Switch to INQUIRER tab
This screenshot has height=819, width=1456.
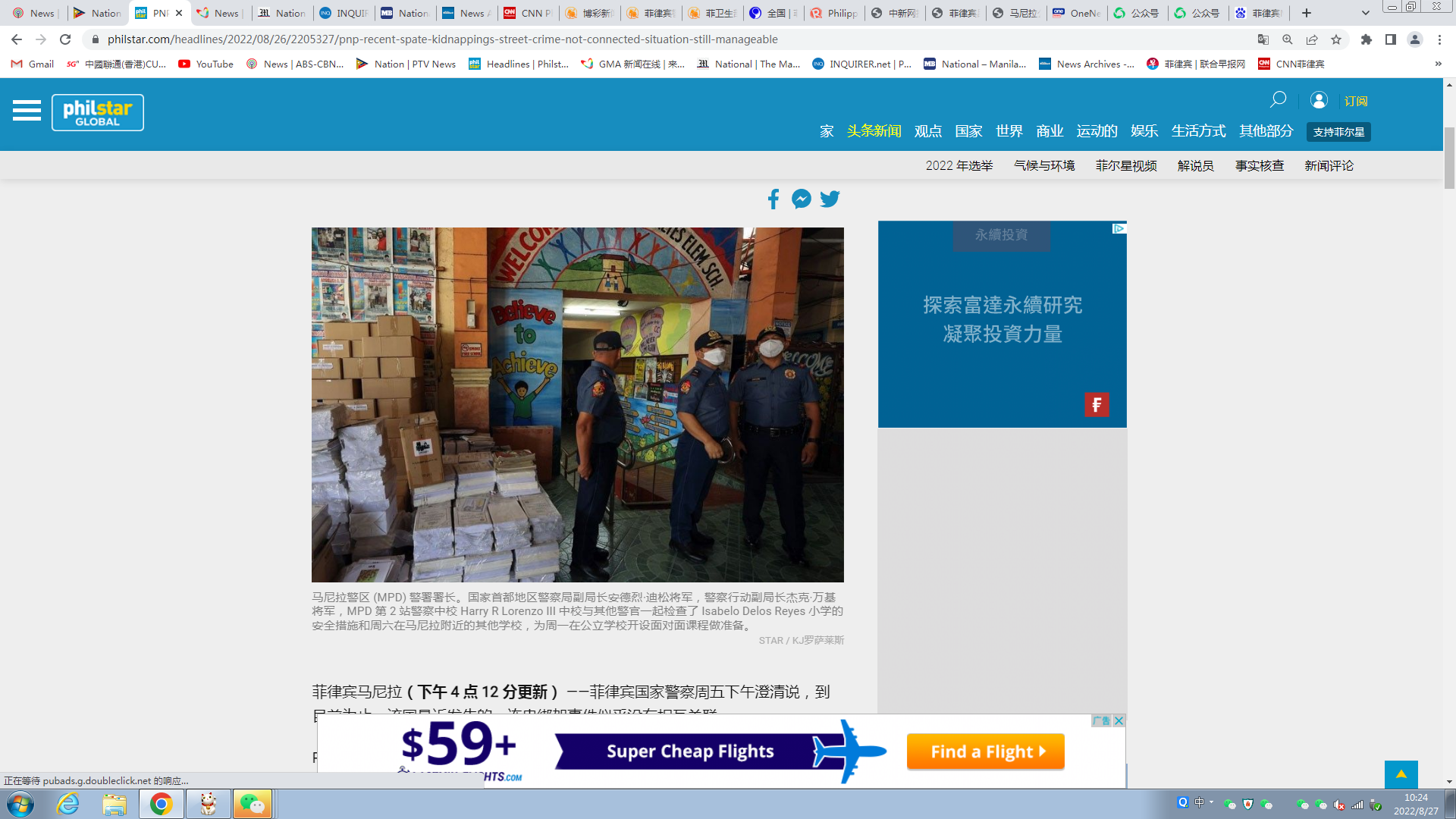(344, 13)
